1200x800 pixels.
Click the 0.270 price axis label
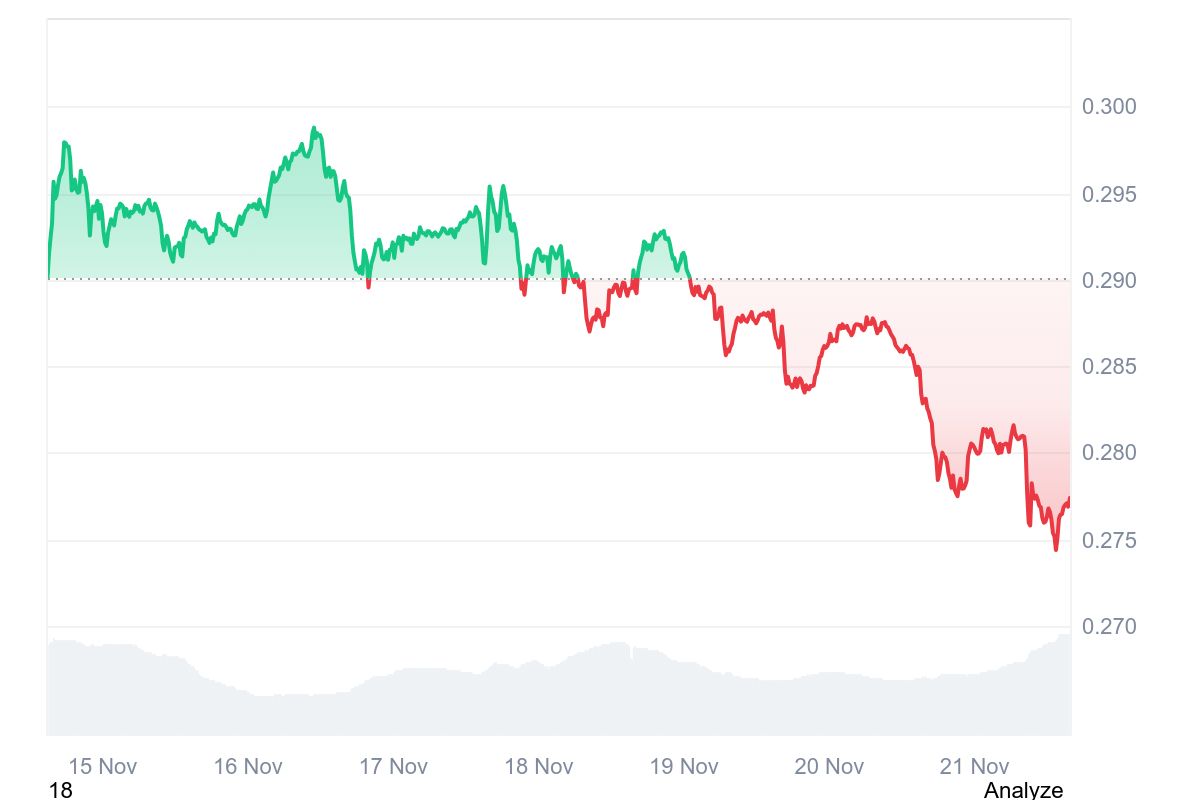(1109, 627)
